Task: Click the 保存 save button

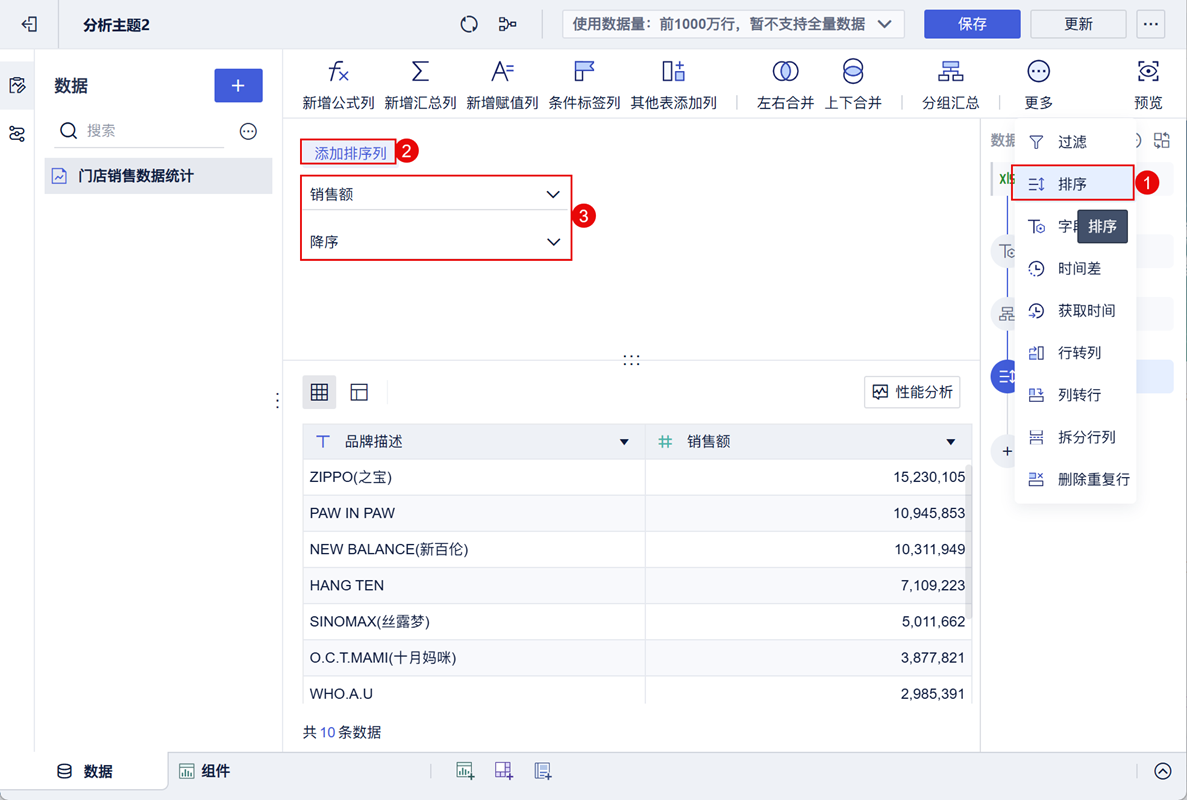Action: tap(972, 24)
